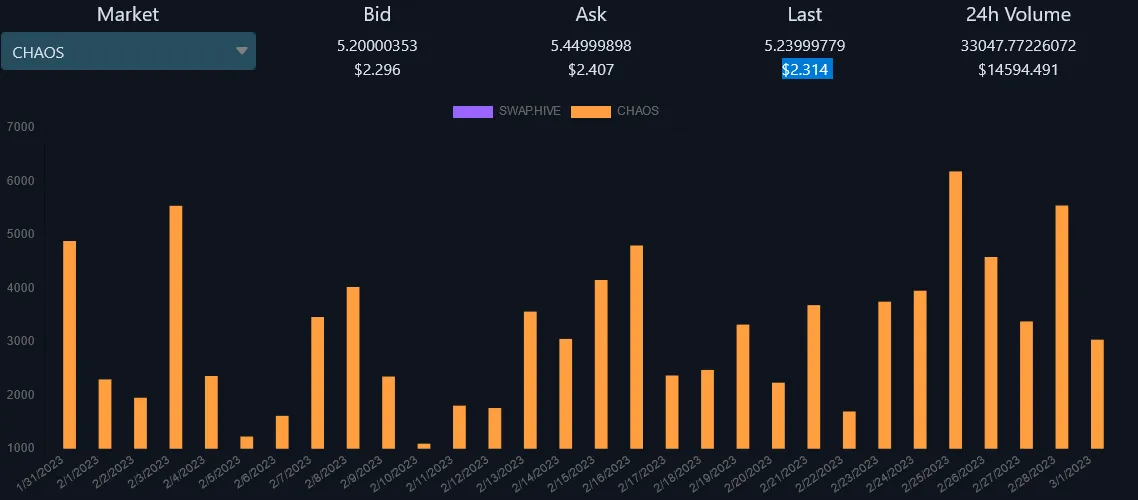Click the 5000 y-axis label
Screen dimensions: 1138x500
pos(20,234)
